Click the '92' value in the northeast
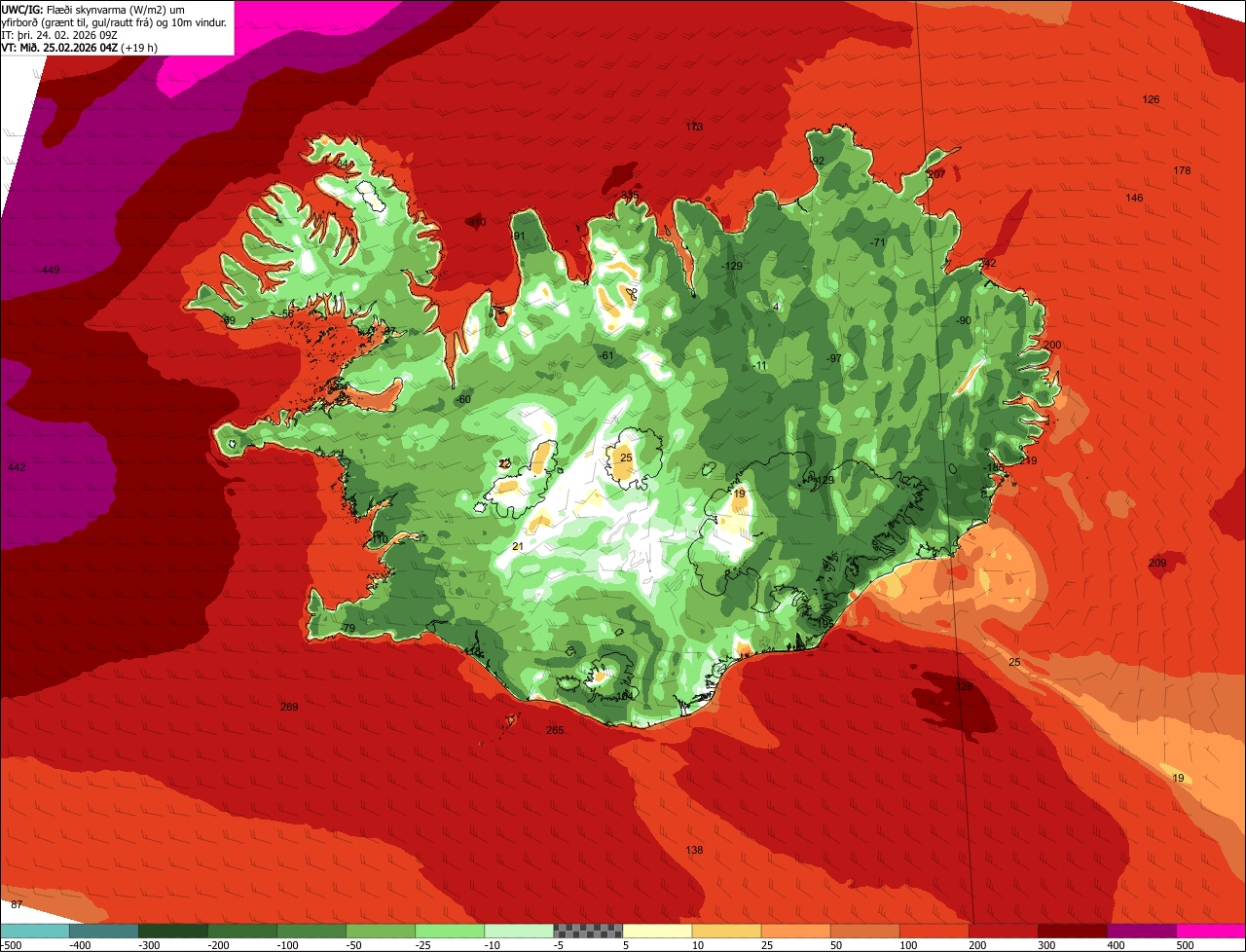The image size is (1246, 952). 819,161
